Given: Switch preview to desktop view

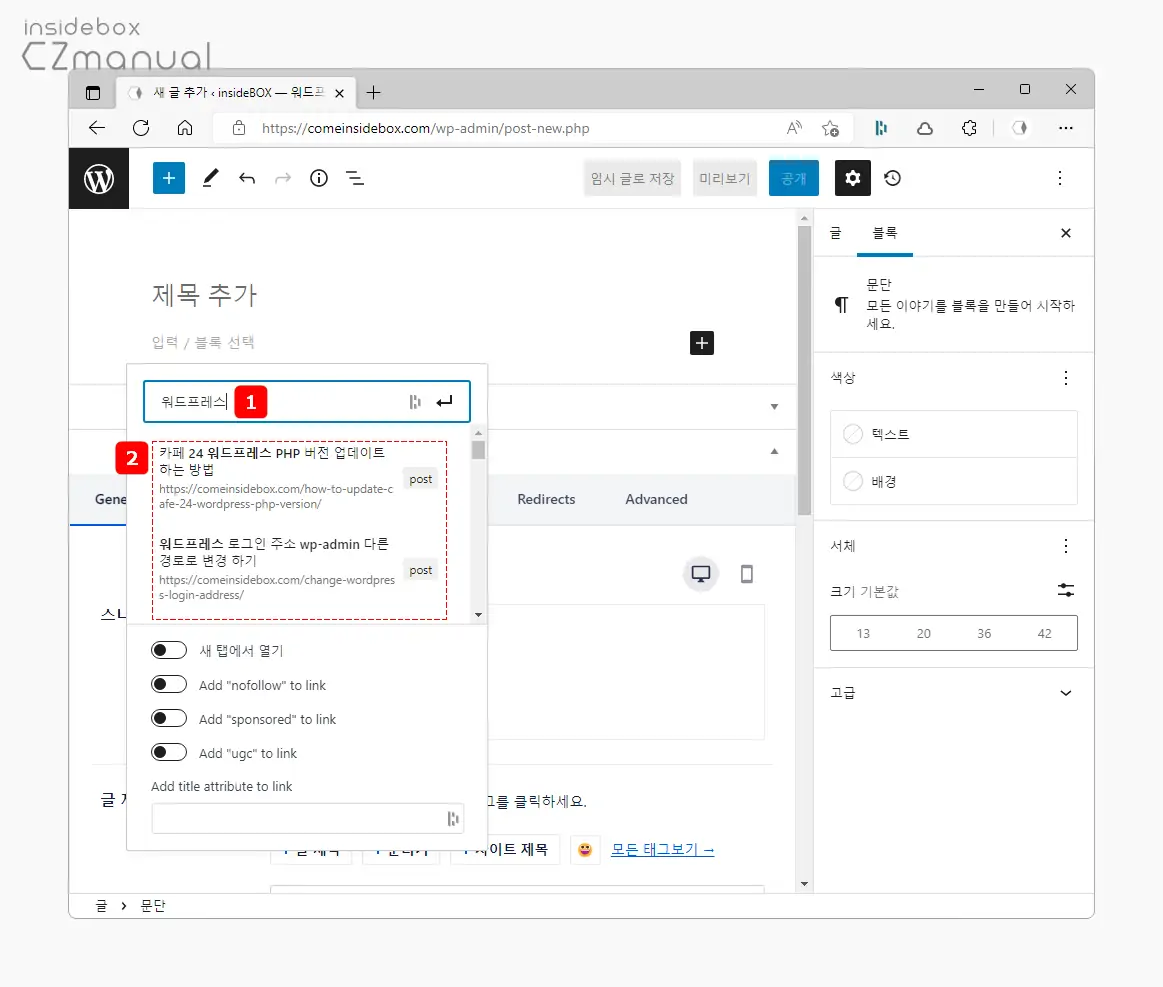Looking at the screenshot, I should pos(701,574).
